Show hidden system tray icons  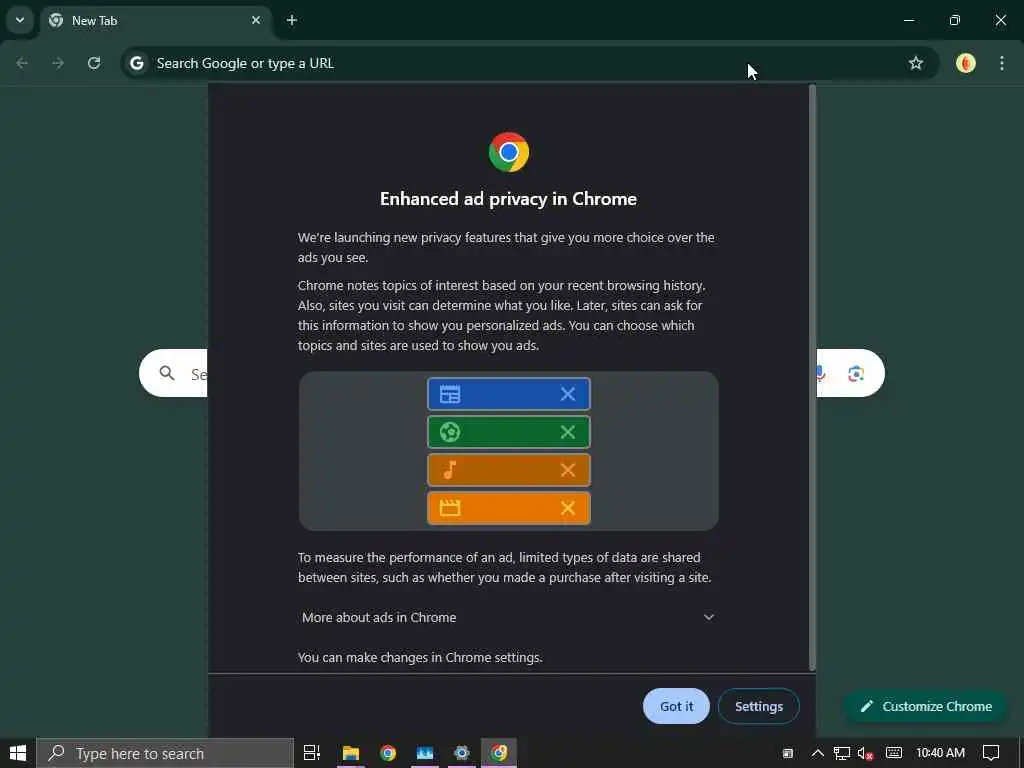[817, 753]
